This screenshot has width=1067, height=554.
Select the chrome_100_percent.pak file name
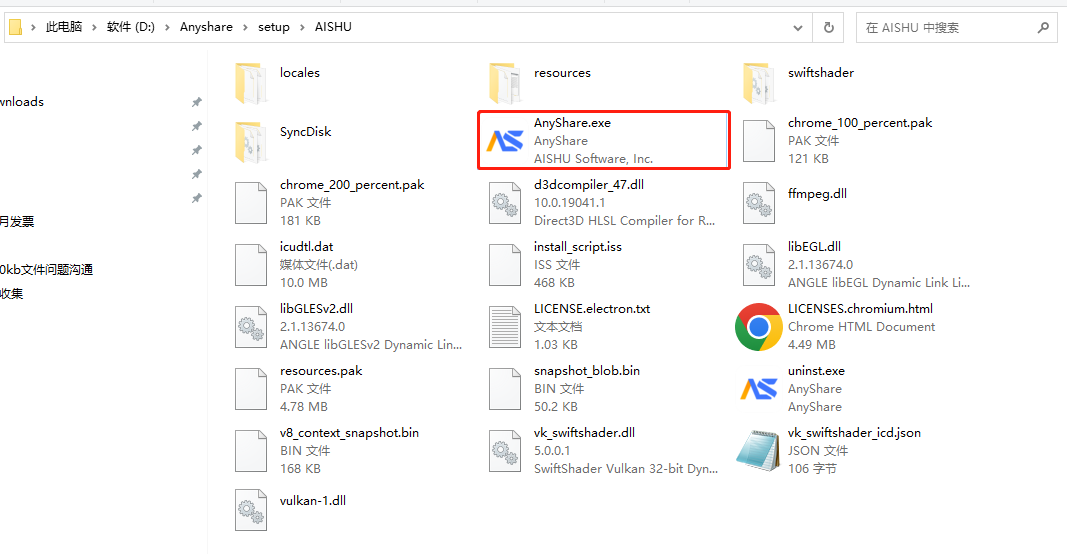[860, 123]
